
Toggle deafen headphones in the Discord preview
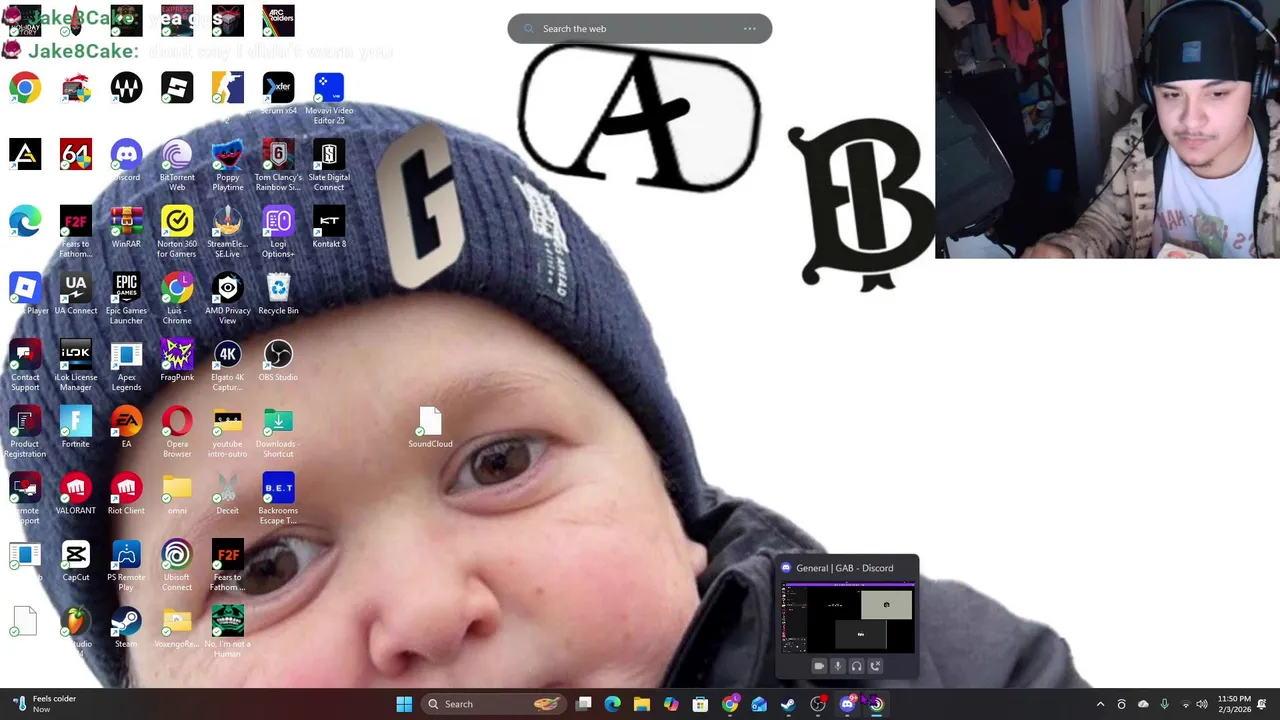point(857,666)
